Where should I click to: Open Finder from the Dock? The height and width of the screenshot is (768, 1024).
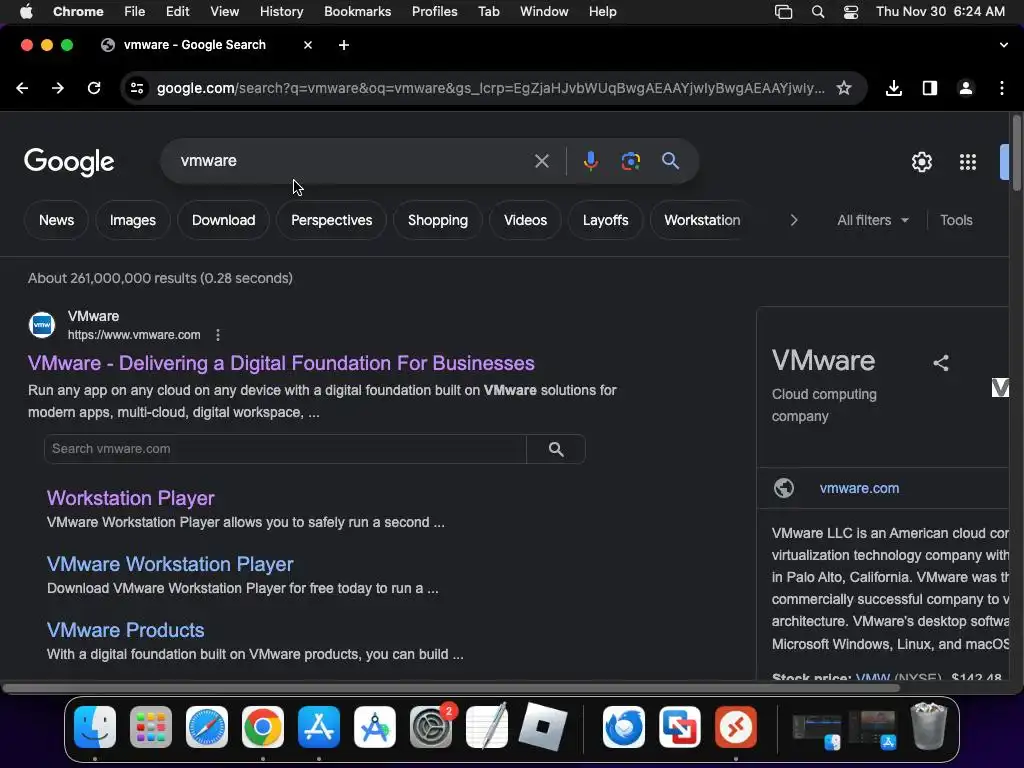tap(95, 727)
